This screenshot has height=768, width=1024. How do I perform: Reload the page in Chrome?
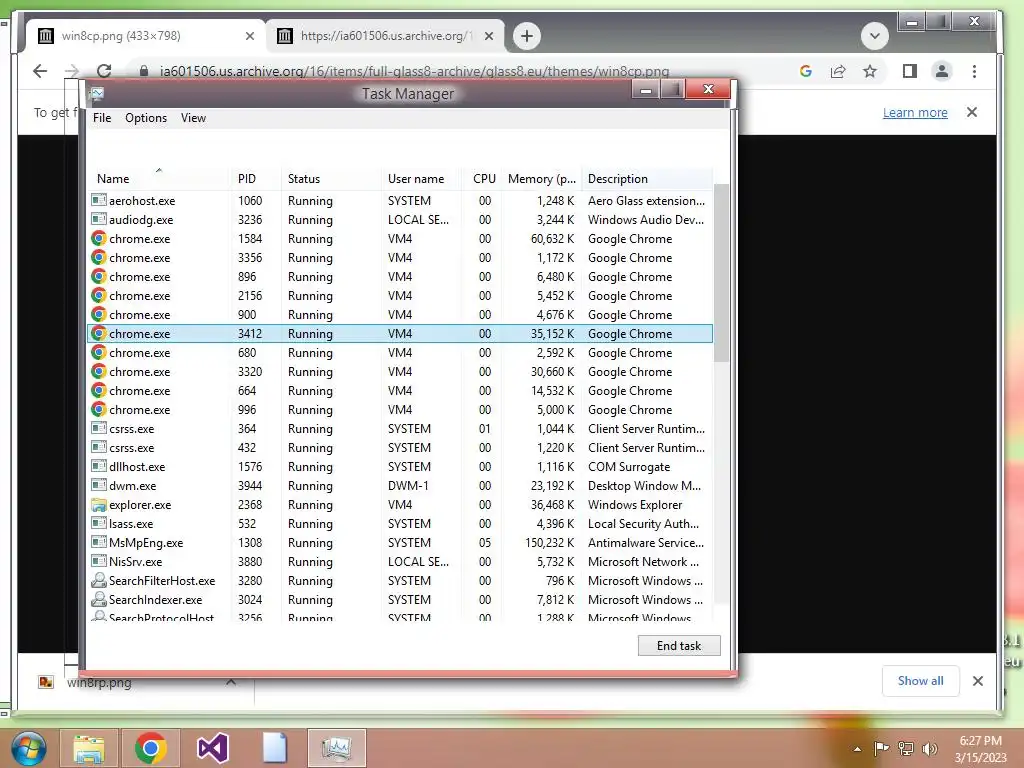[x=104, y=71]
